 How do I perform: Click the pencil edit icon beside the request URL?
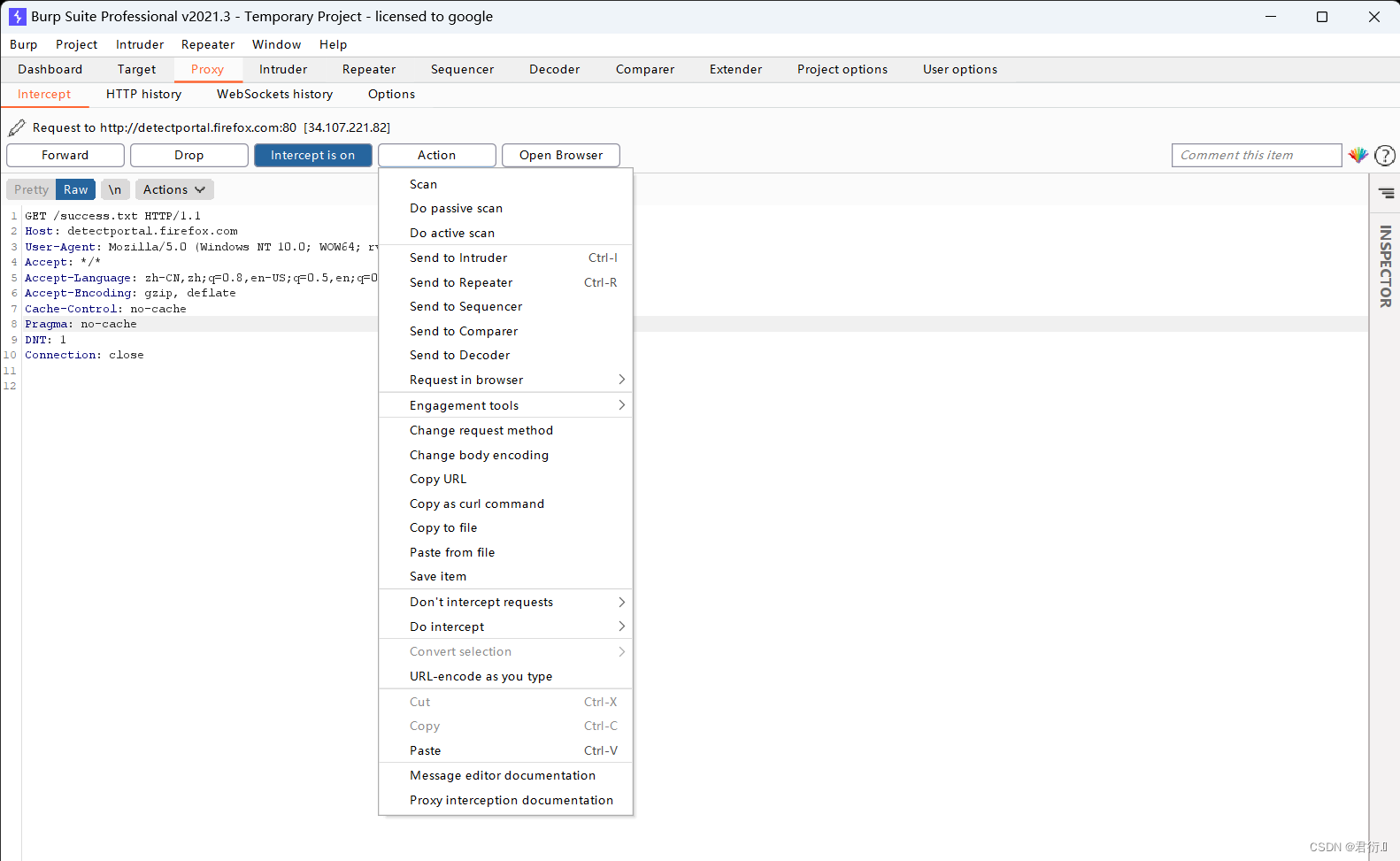[x=17, y=127]
